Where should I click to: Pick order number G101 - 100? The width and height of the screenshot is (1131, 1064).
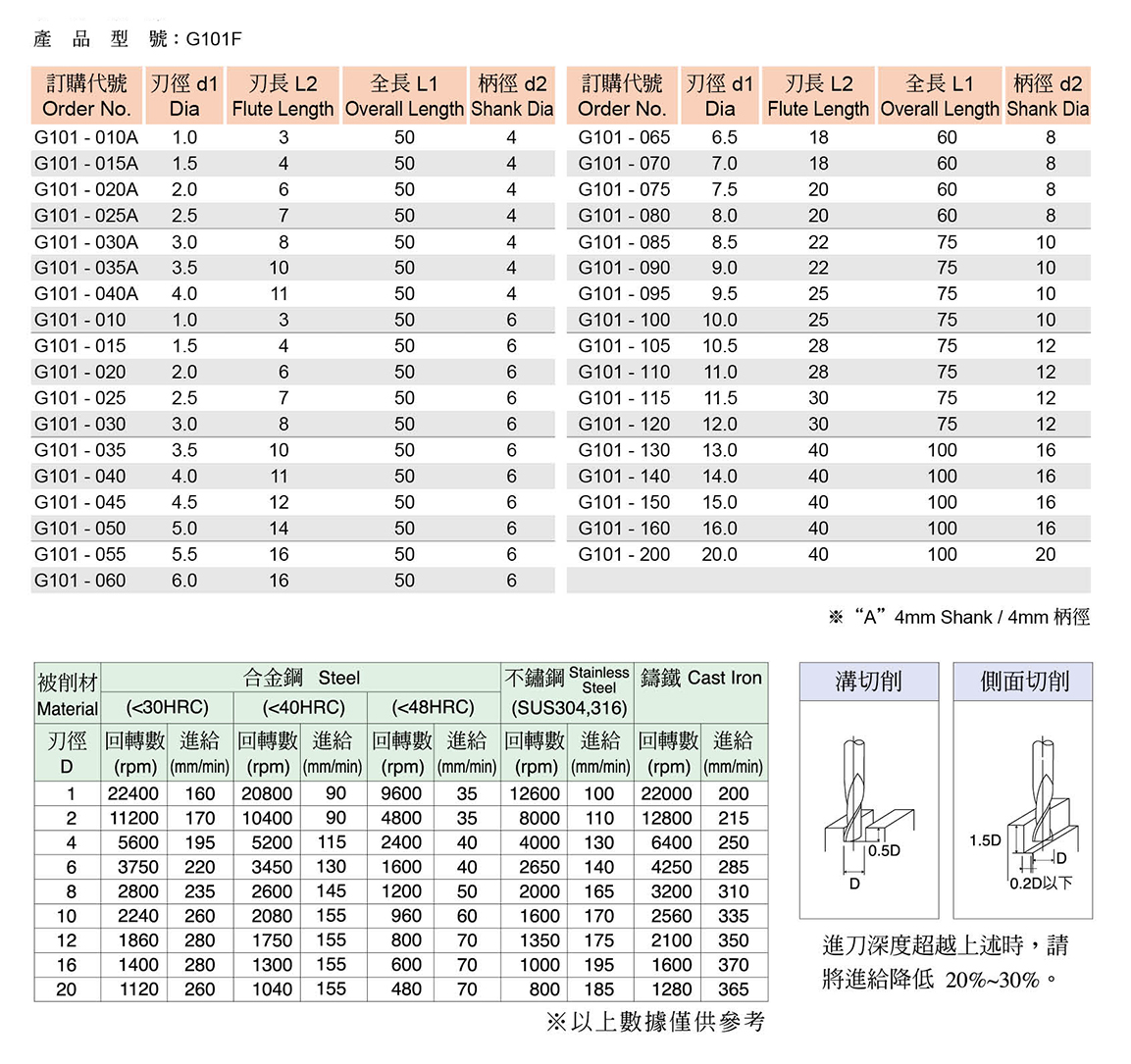624,320
